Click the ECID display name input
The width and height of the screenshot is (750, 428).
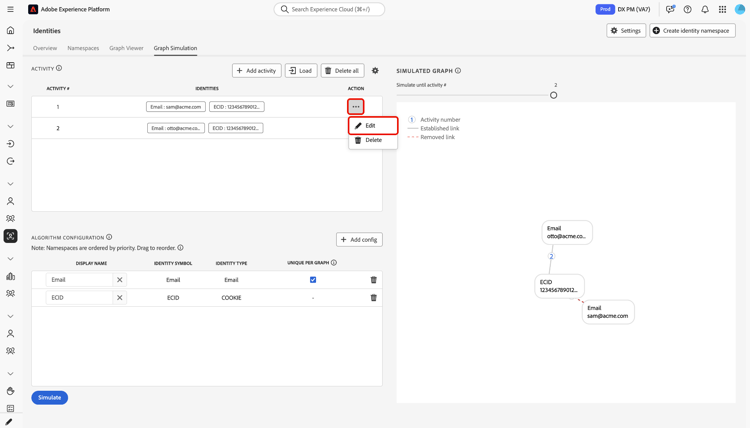click(79, 297)
